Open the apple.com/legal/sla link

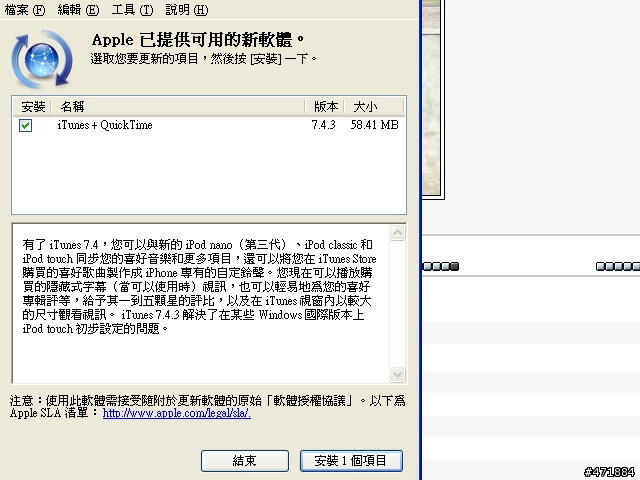[176, 413]
